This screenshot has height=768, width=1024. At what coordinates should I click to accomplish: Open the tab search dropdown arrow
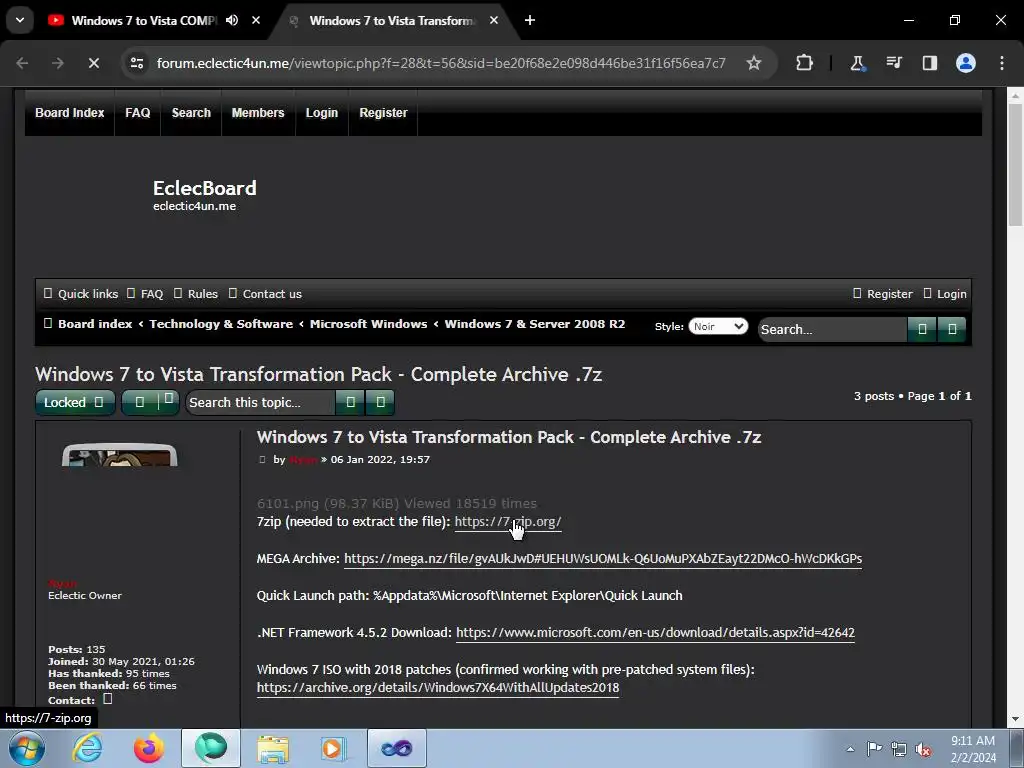20,20
